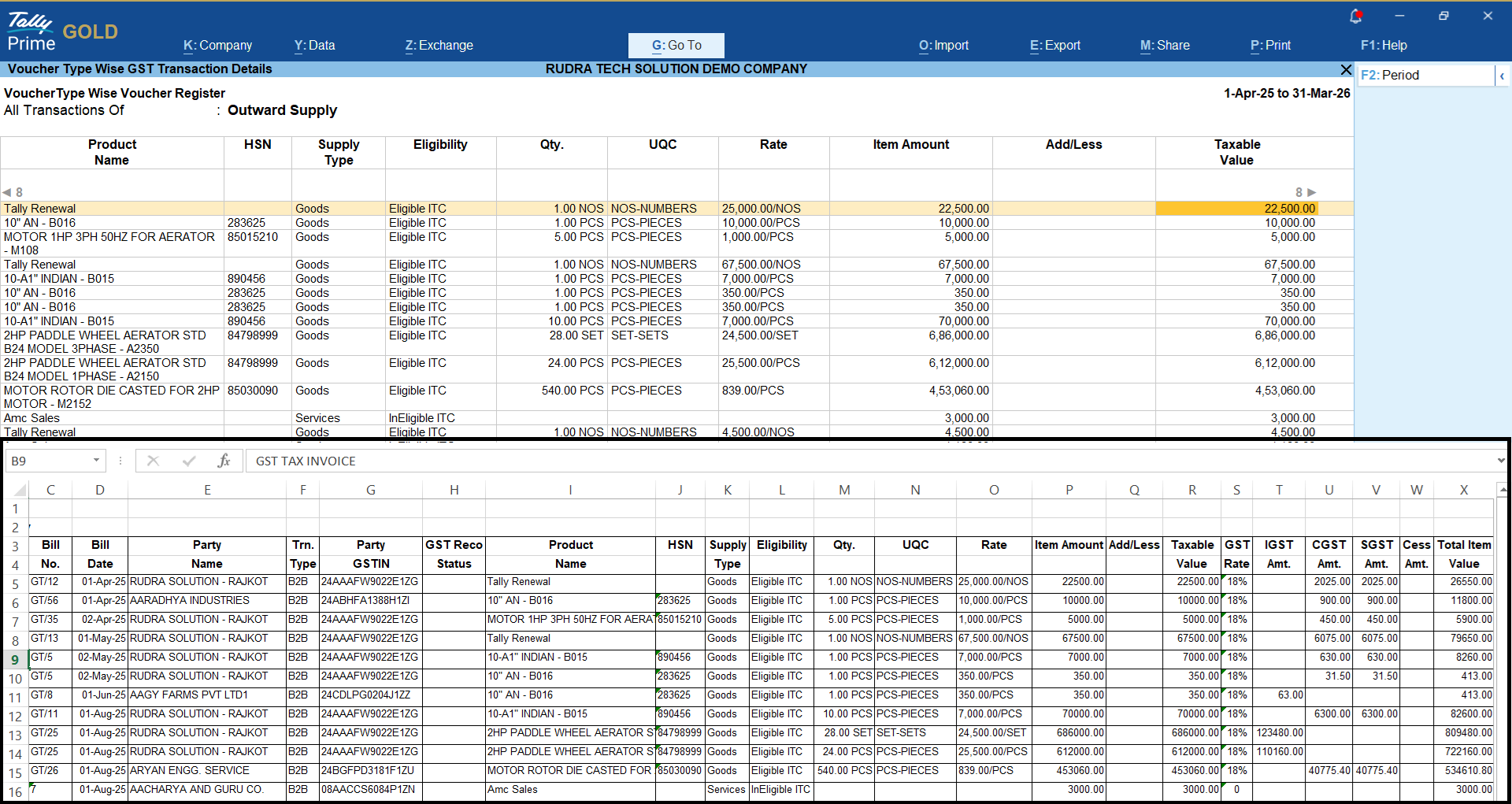The height and width of the screenshot is (804, 1512).
Task: Open the insert function fx icon
Action: 224,461
